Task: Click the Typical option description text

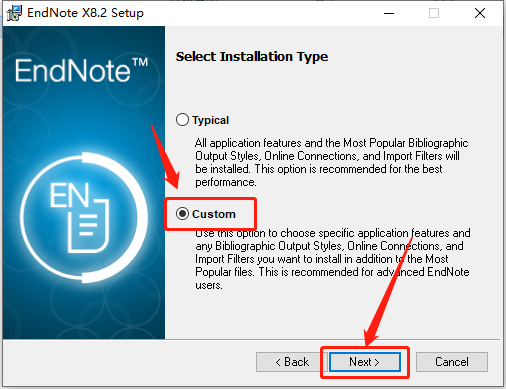Action: [x=332, y=162]
